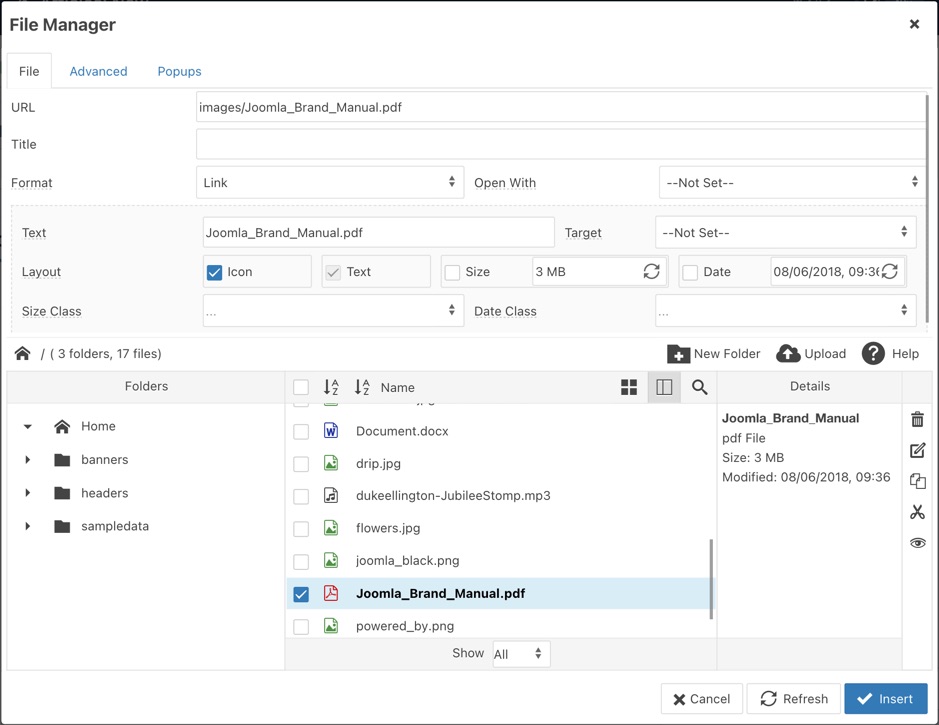Click the Refresh button
Image resolution: width=939 pixels, height=725 pixels.
pyautogui.click(x=793, y=699)
